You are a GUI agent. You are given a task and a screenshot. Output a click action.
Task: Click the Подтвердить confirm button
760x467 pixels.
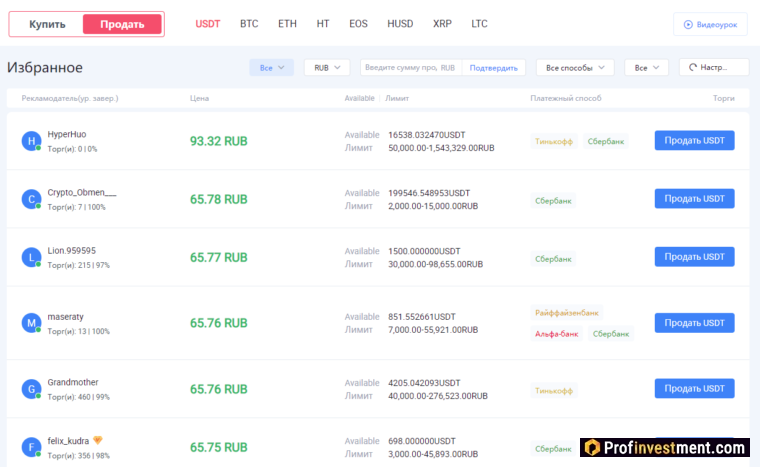[x=493, y=67]
